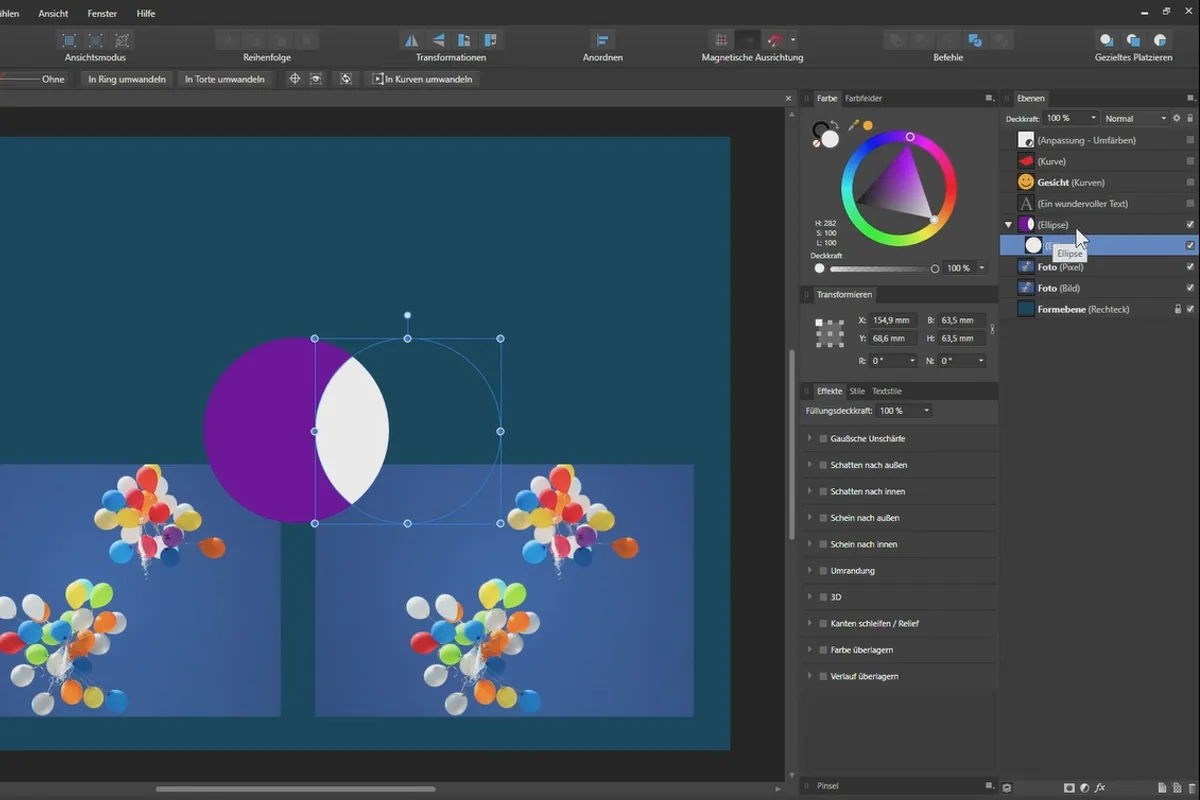Click the Deckkraft opacity slider in Farbe panel
Viewport: 1200px width, 800px height.
[x=881, y=269]
